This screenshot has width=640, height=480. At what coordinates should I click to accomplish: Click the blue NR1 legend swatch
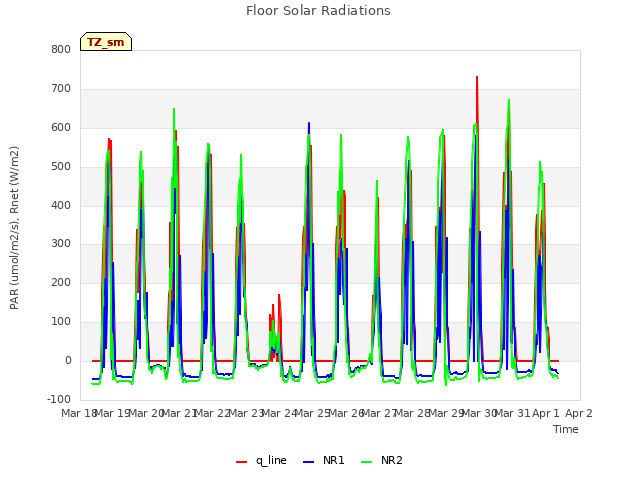tap(309, 461)
